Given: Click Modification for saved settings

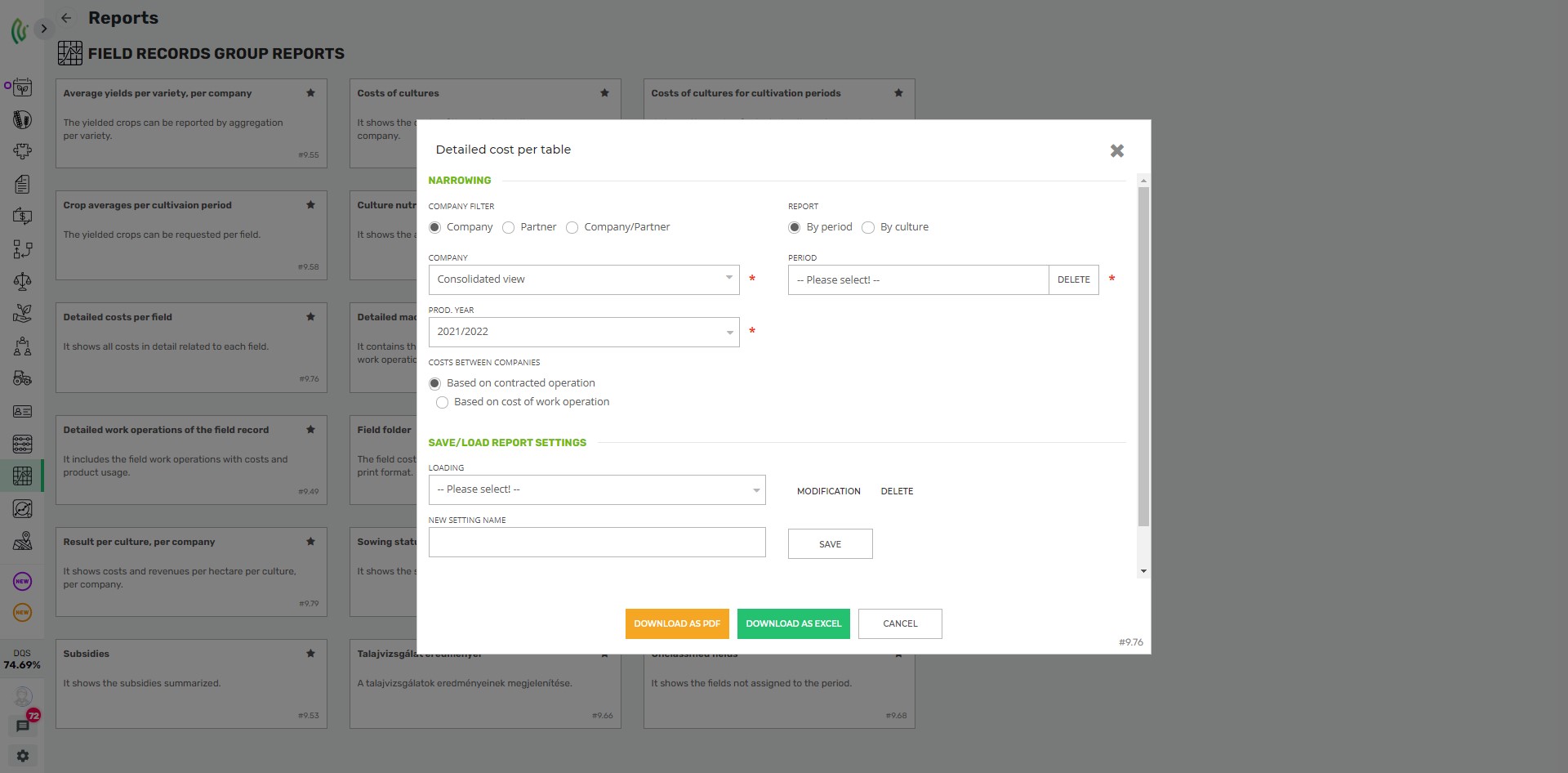Looking at the screenshot, I should [x=828, y=491].
